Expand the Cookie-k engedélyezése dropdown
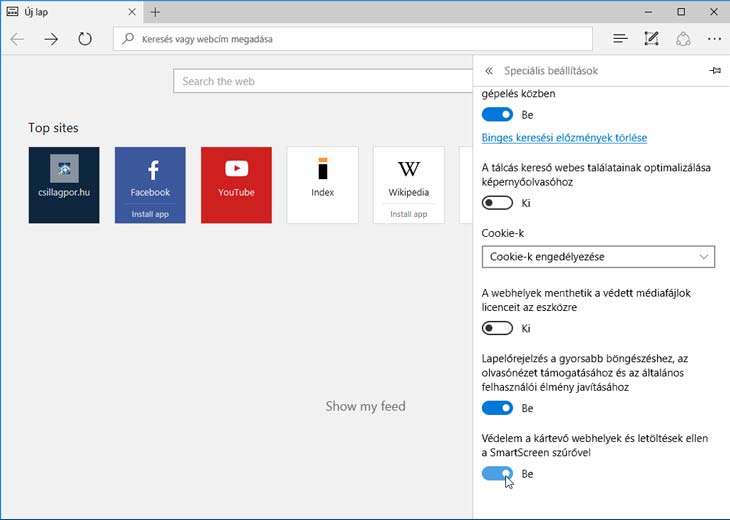730x520 pixels. [598, 257]
